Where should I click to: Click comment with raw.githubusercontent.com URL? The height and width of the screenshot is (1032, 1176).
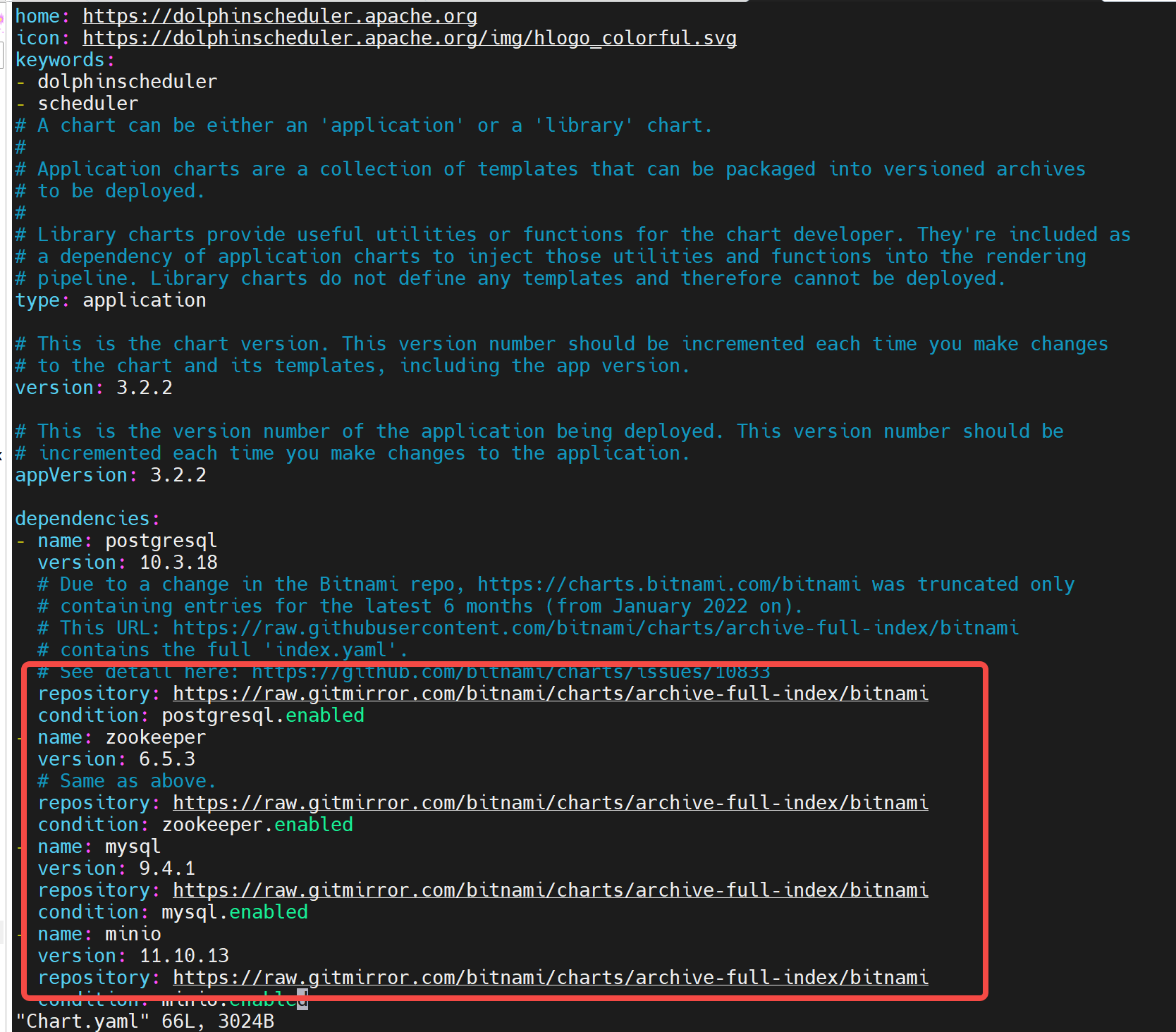pyautogui.click(x=528, y=628)
